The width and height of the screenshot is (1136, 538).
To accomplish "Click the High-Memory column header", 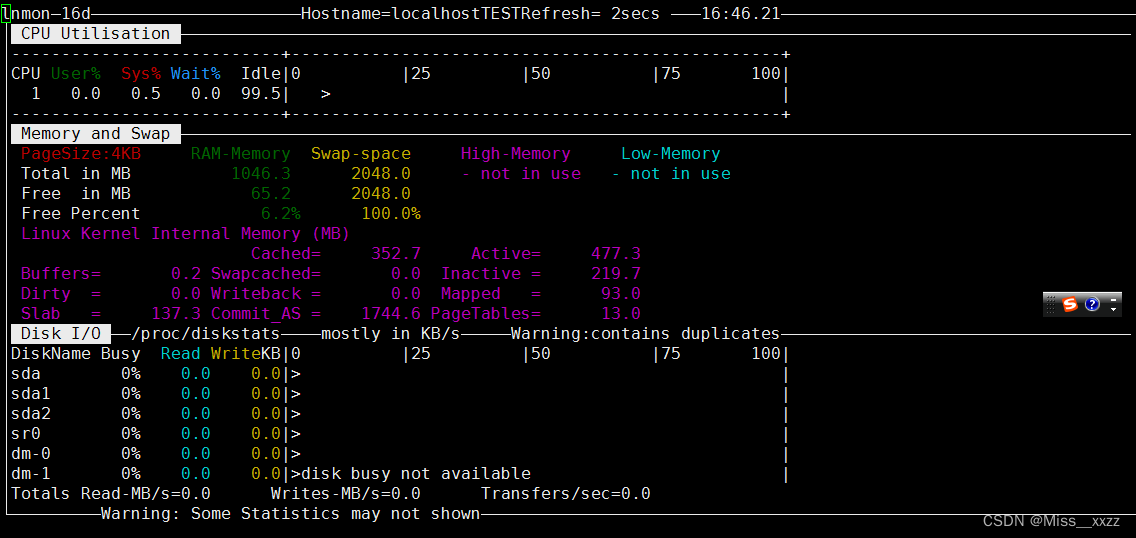I will (516, 154).
